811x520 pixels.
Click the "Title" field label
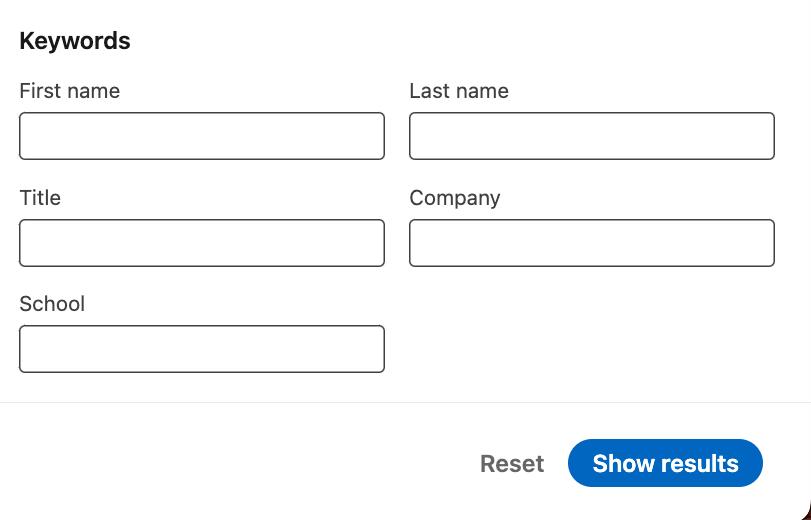pos(40,198)
